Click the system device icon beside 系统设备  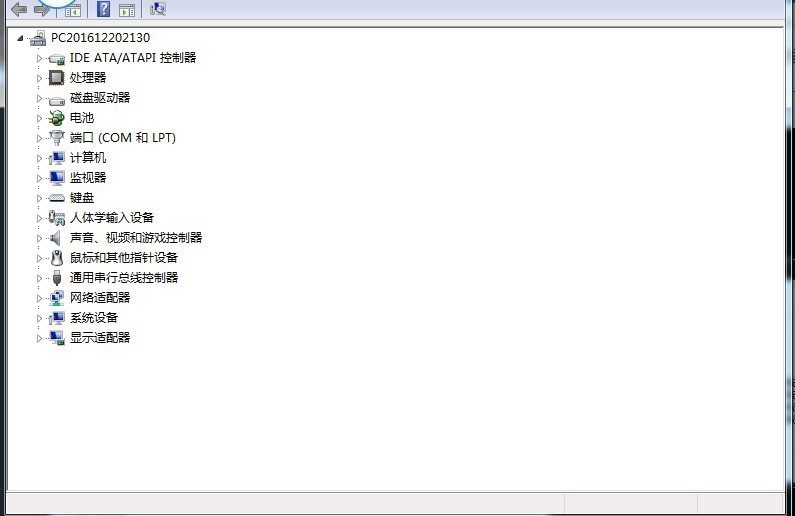[57, 318]
